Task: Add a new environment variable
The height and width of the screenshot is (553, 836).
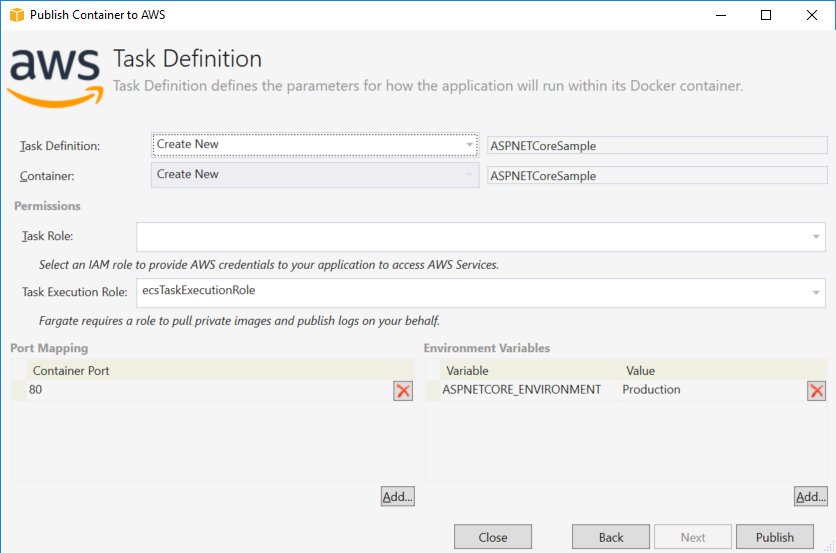Action: 810,497
